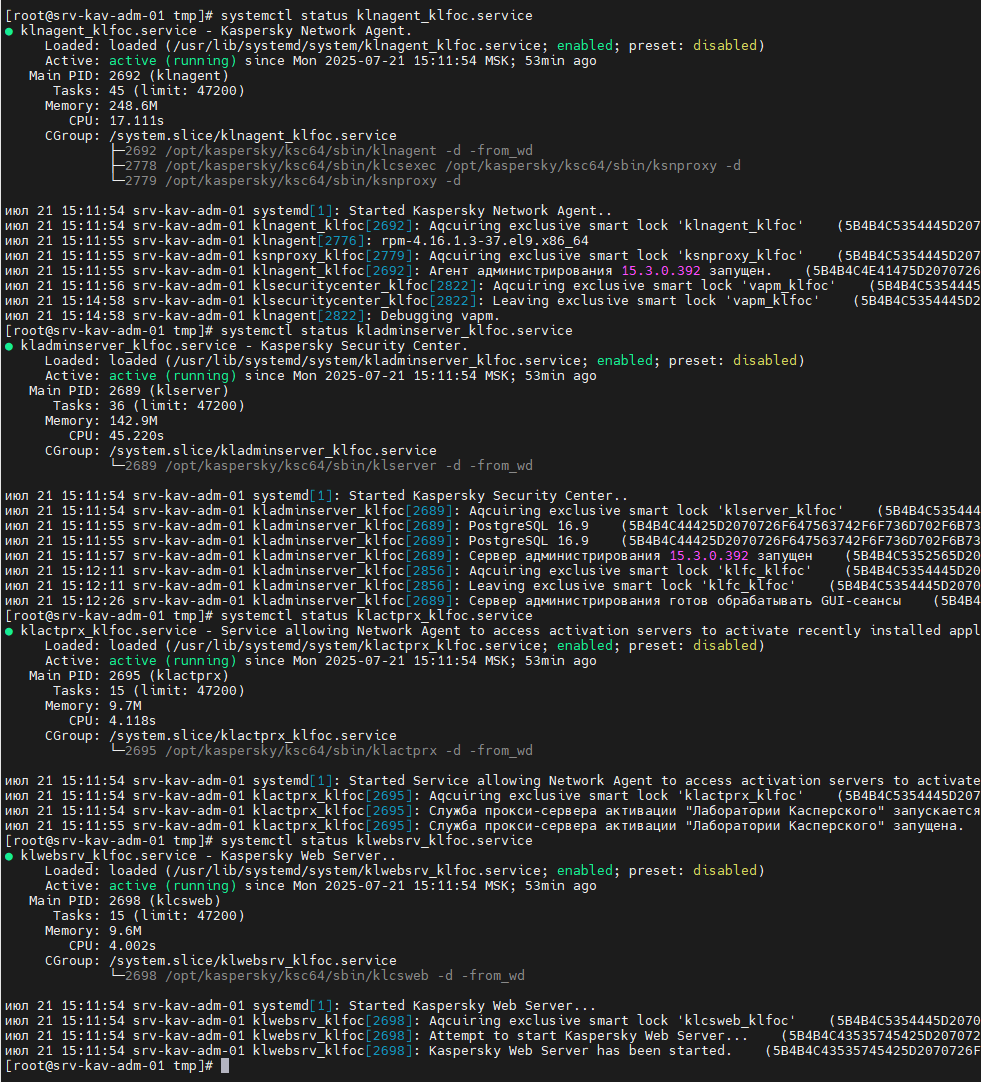Screen dimensions: 981x1082
Task: Click the log text 'Started Kaspersky Network Agent..'
Action: [x=479, y=210]
